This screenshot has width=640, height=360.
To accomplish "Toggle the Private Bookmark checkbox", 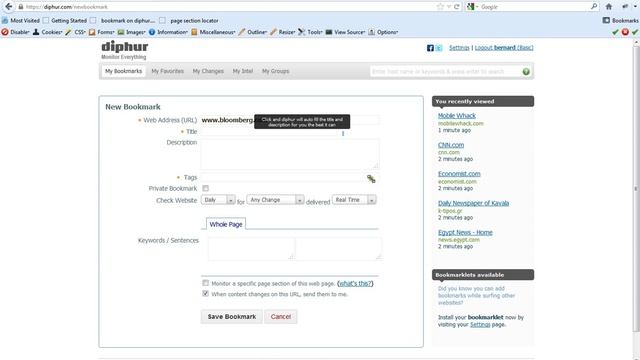I will (x=205, y=188).
